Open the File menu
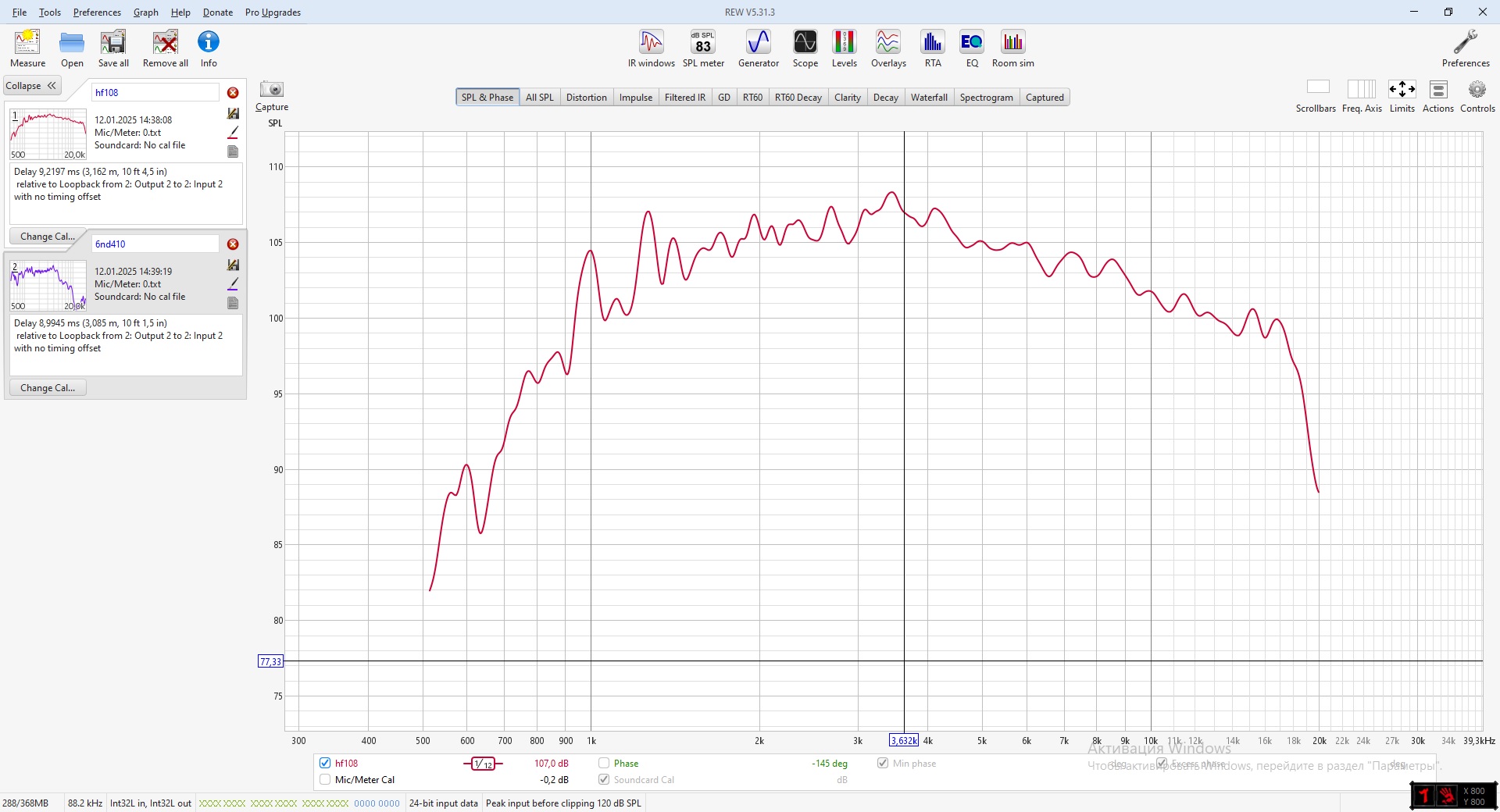The image size is (1500, 812). pos(20,12)
